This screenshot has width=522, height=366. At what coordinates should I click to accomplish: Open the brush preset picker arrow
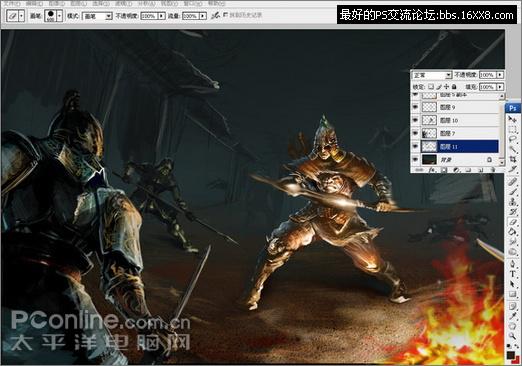point(59,15)
